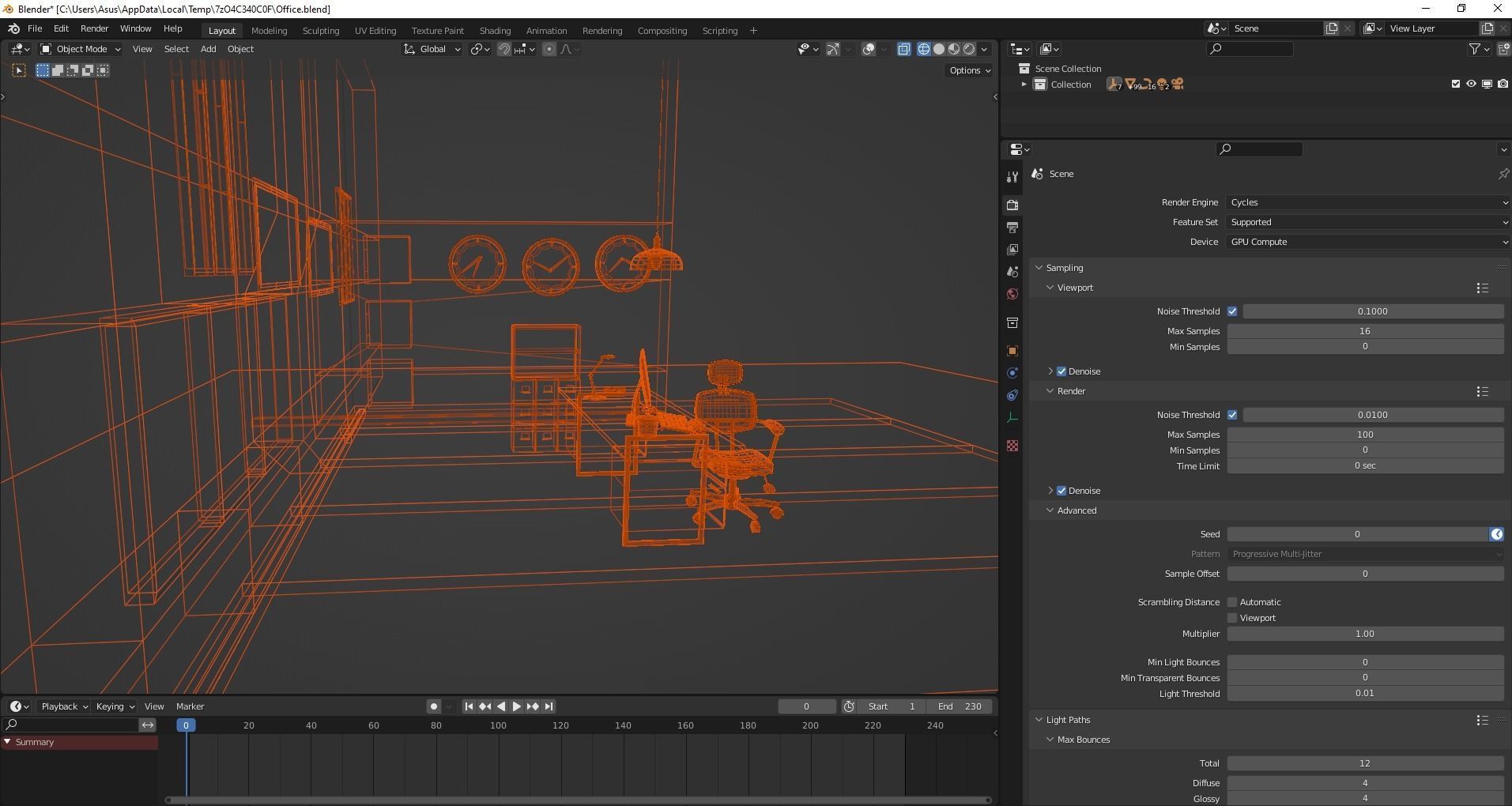Viewport: 1512px width, 806px height.
Task: Open the Object Data properties tab
Action: 1012,417
